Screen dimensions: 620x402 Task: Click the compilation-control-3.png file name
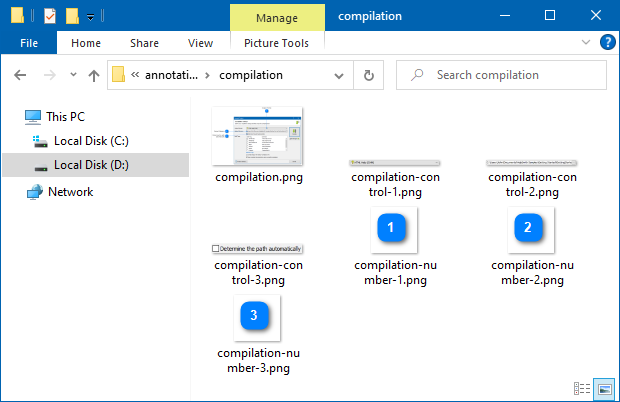pos(259,272)
